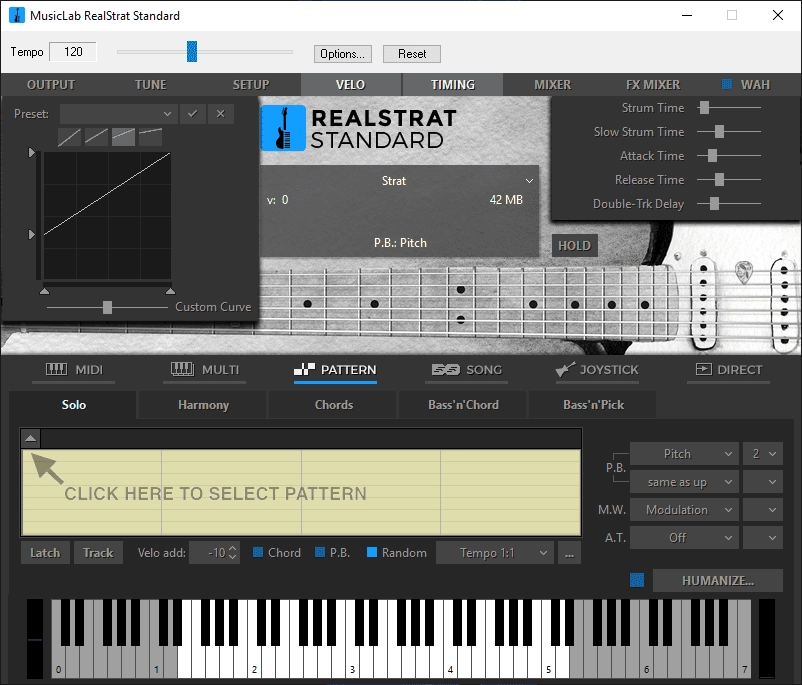Select the second velocity curve shape icon
The height and width of the screenshot is (685, 802).
[x=96, y=137]
